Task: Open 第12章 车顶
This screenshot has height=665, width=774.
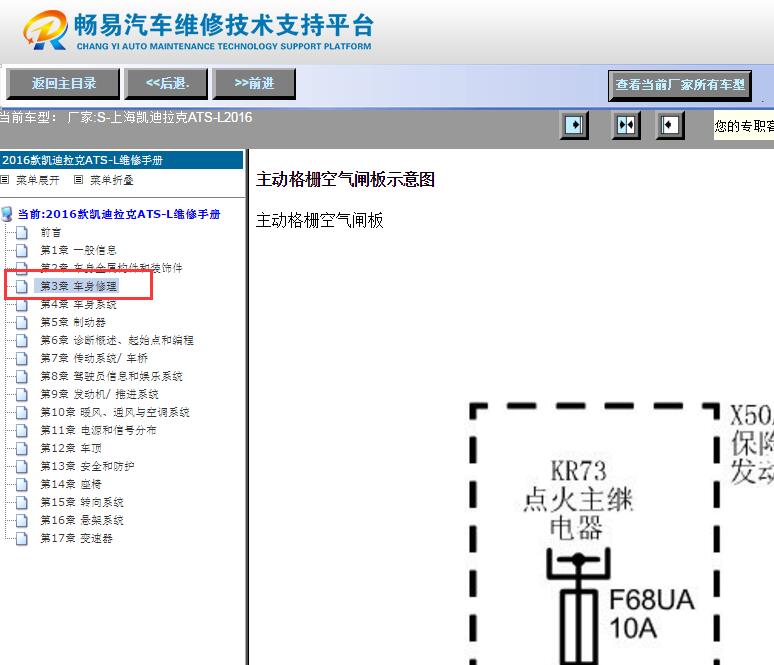Action: [71, 448]
